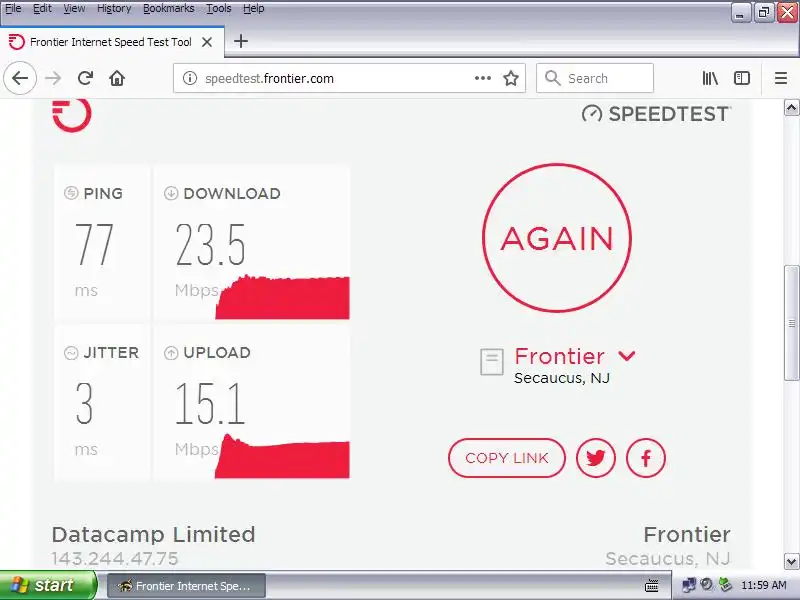800x600 pixels.
Task: Click the upload speed graph
Action: pos(282,456)
